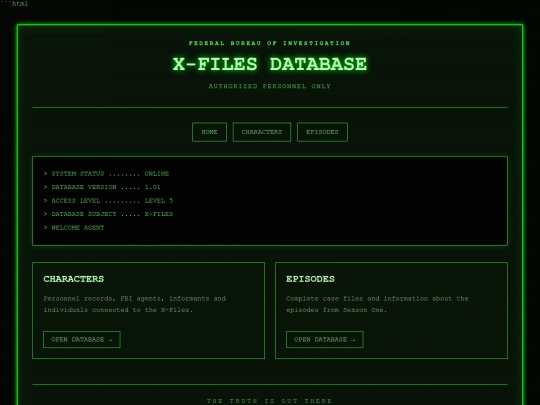The image size is (540, 405).
Task: Select the System Status Online line
Action: (x=106, y=174)
